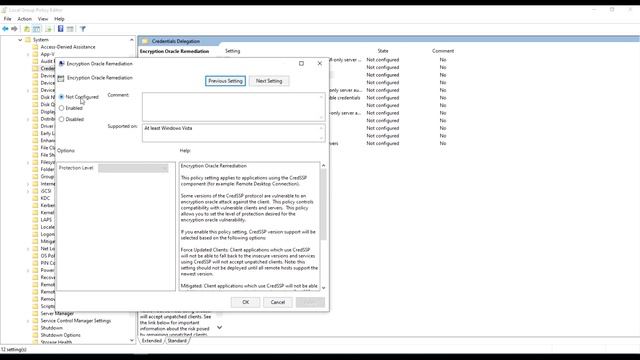Click the Server Manager folder icon

coord(36,313)
